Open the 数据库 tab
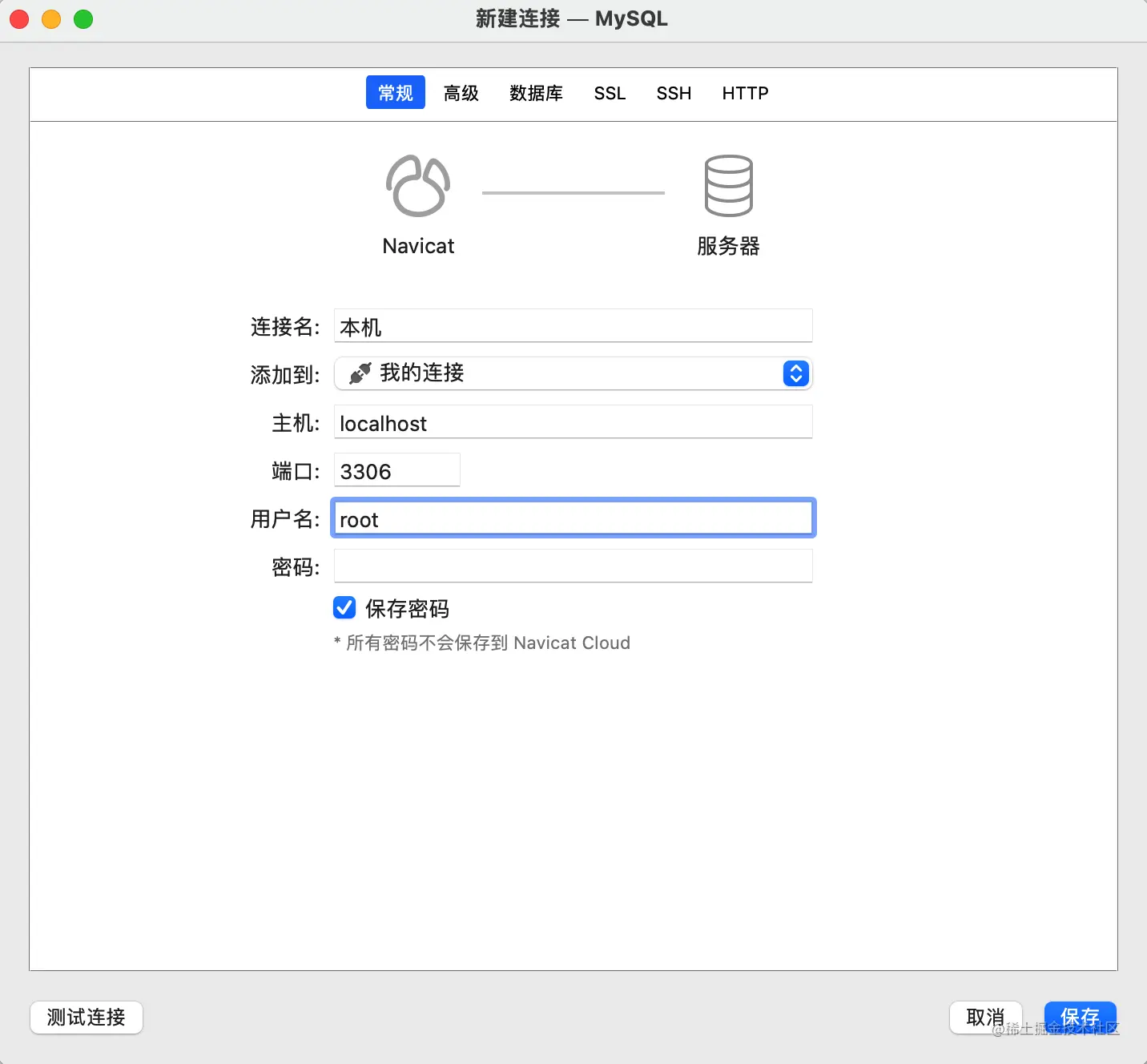1147x1064 pixels. (536, 93)
